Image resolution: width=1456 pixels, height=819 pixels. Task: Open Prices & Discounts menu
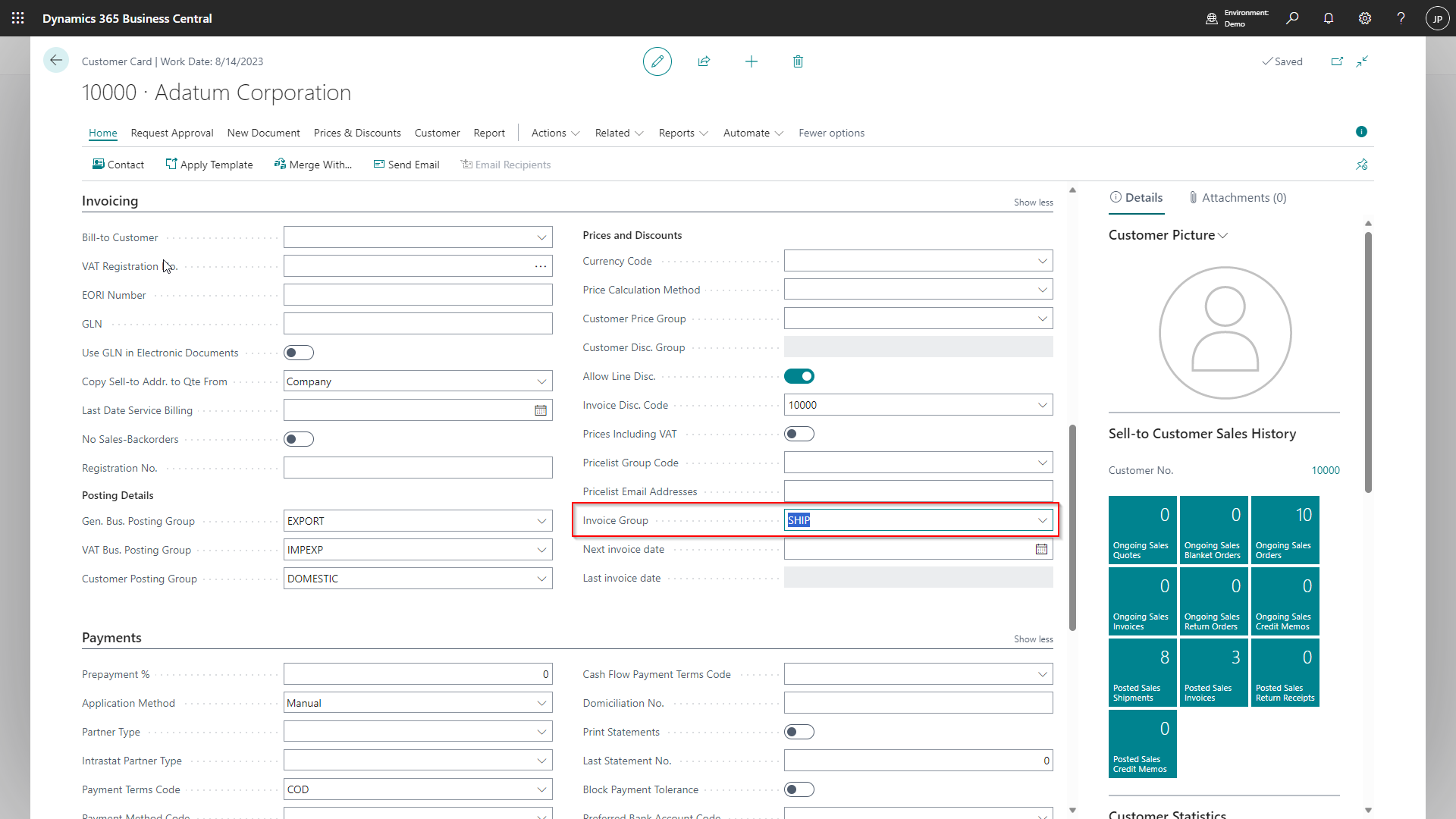point(357,133)
